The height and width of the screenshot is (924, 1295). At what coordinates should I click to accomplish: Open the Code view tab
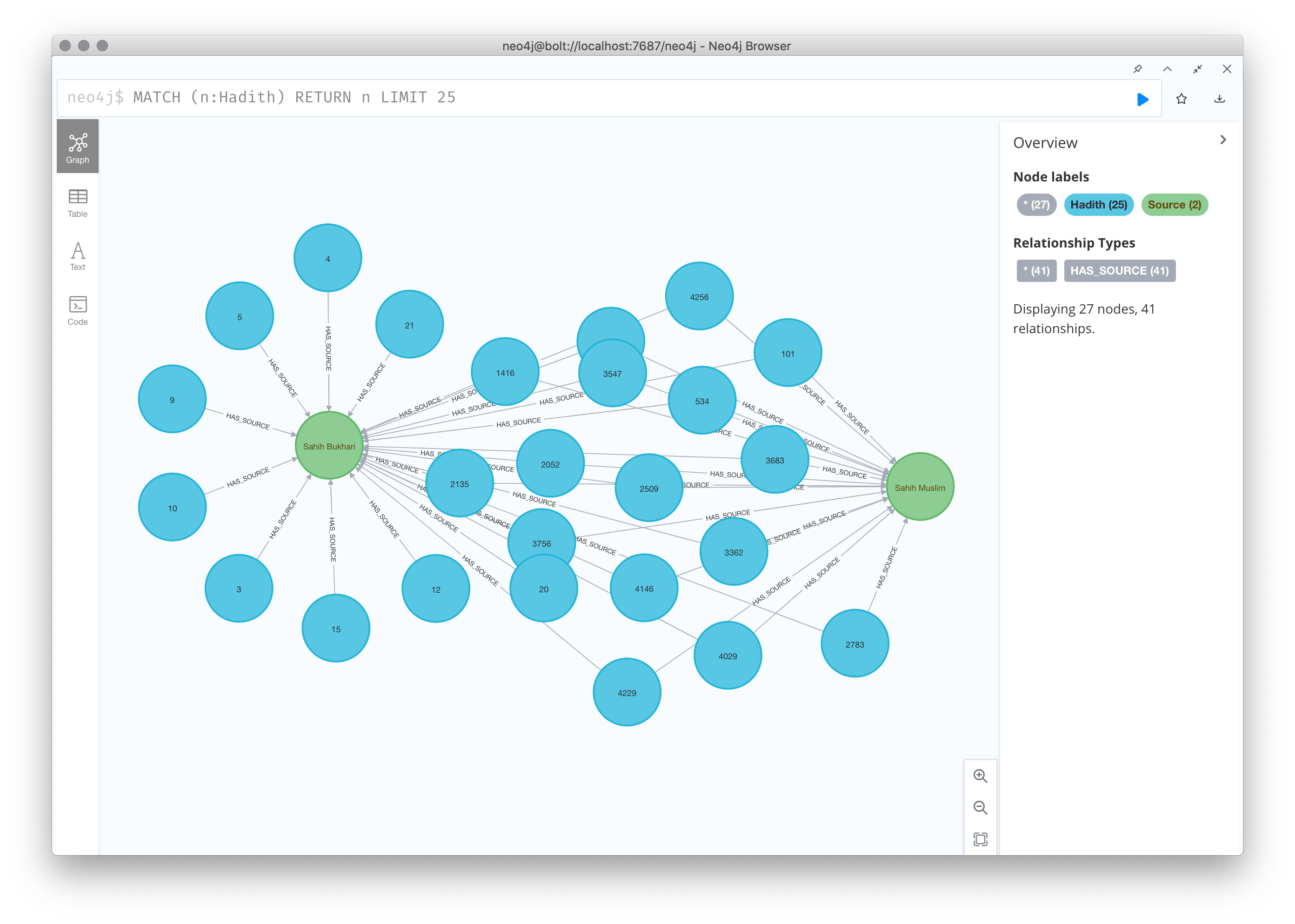tap(78, 311)
